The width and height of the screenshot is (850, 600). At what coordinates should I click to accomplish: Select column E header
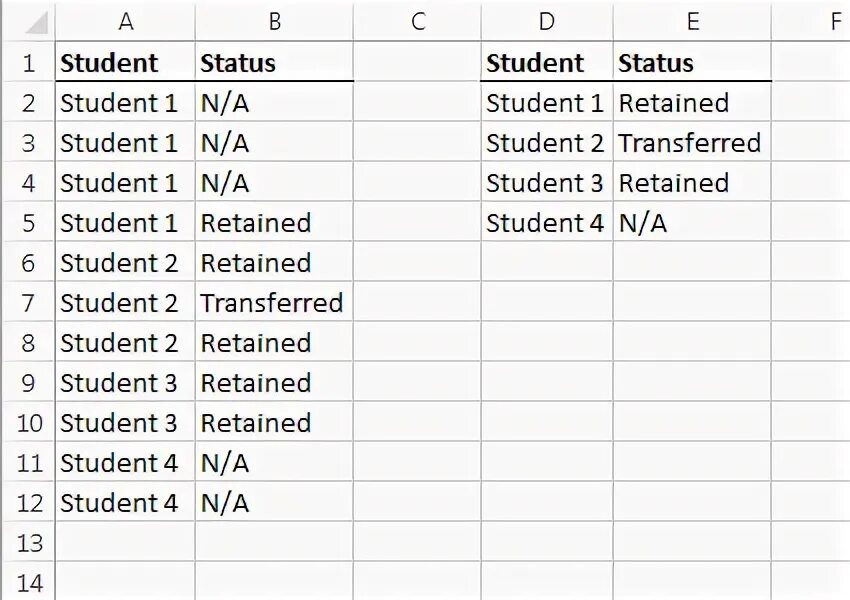pos(692,21)
